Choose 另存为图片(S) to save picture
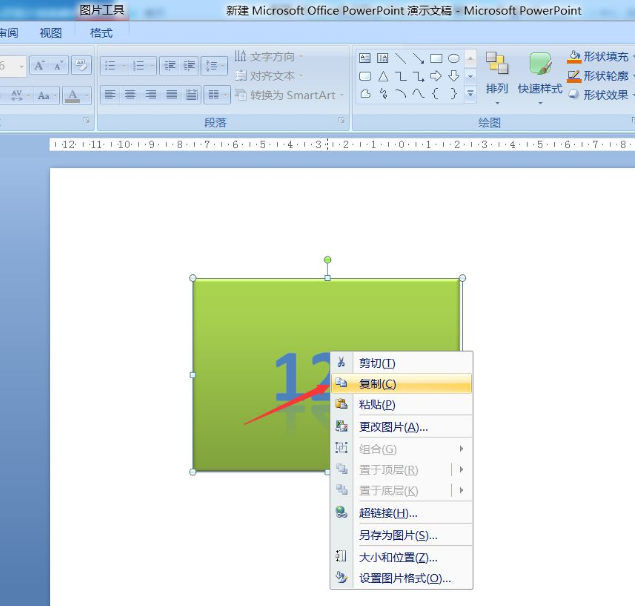This screenshot has height=606, width=635. [x=398, y=535]
